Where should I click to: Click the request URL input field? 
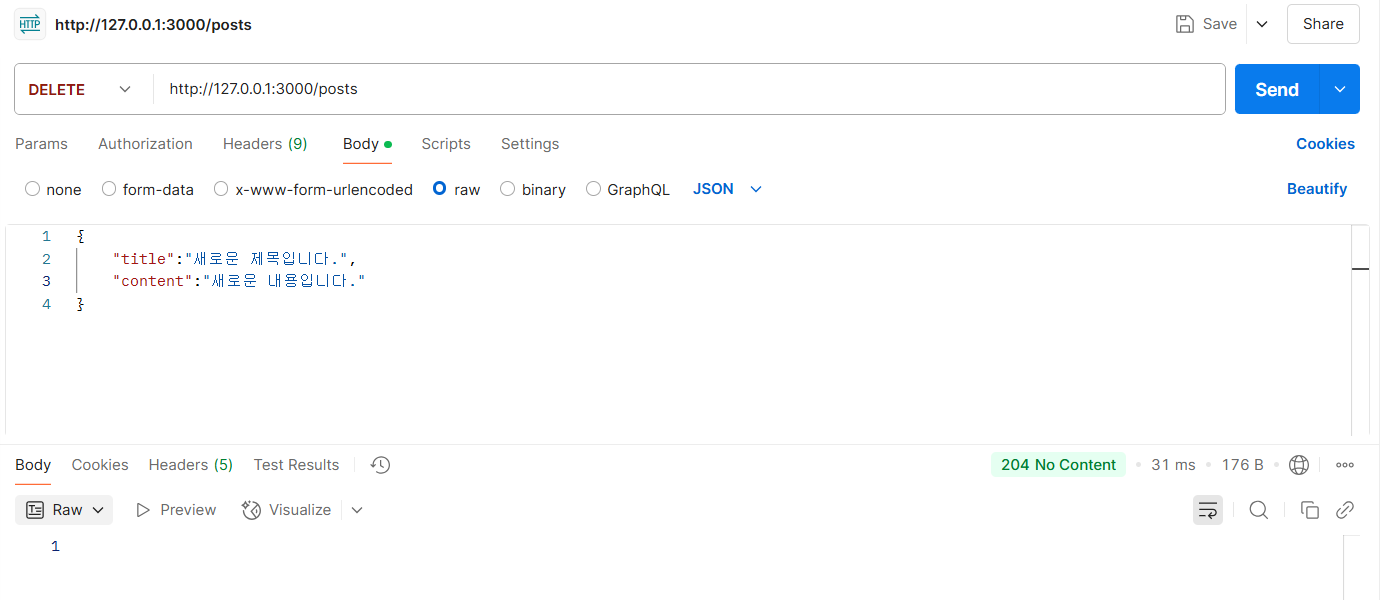click(690, 89)
